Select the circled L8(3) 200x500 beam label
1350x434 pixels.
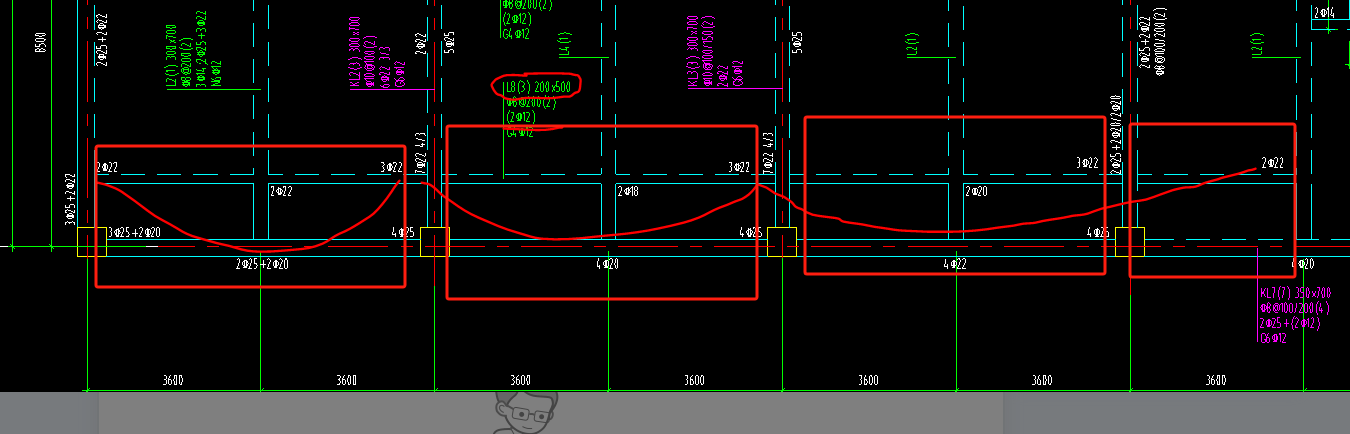click(x=538, y=88)
